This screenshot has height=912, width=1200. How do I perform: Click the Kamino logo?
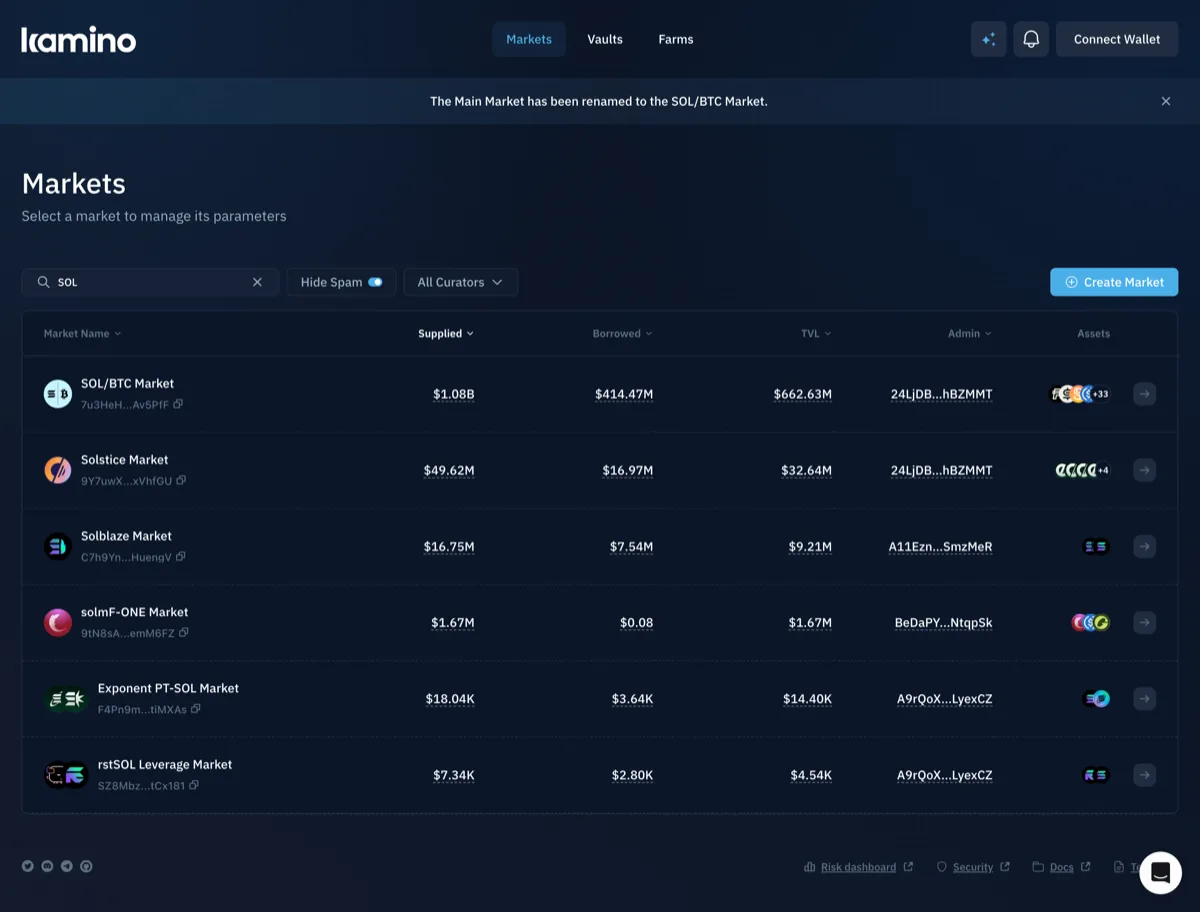tap(78, 39)
